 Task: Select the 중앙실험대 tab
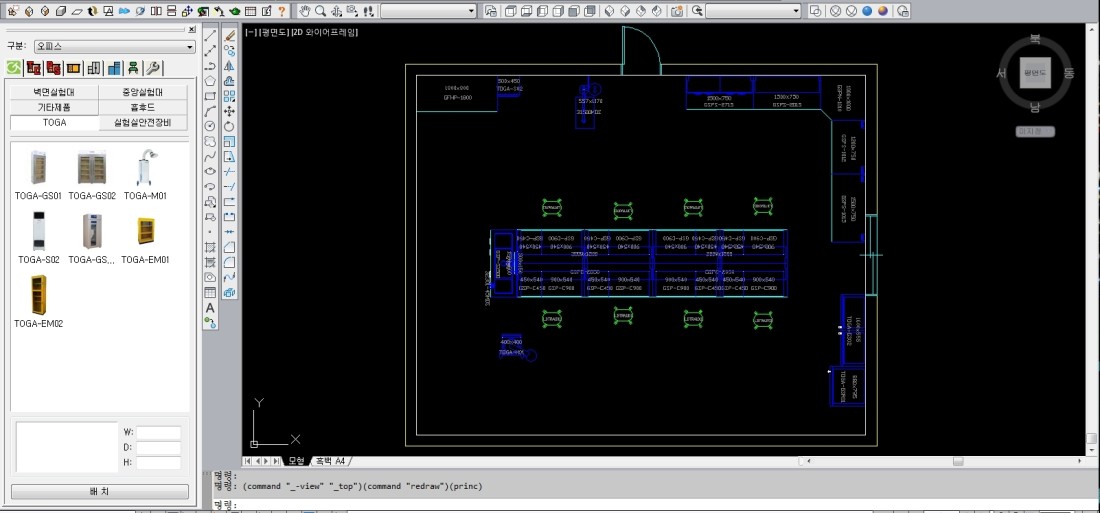tap(143, 92)
